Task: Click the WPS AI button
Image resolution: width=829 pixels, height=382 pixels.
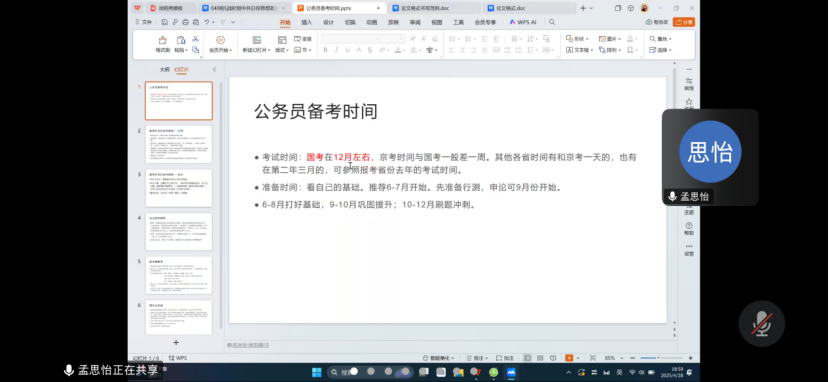Action: coord(523,22)
